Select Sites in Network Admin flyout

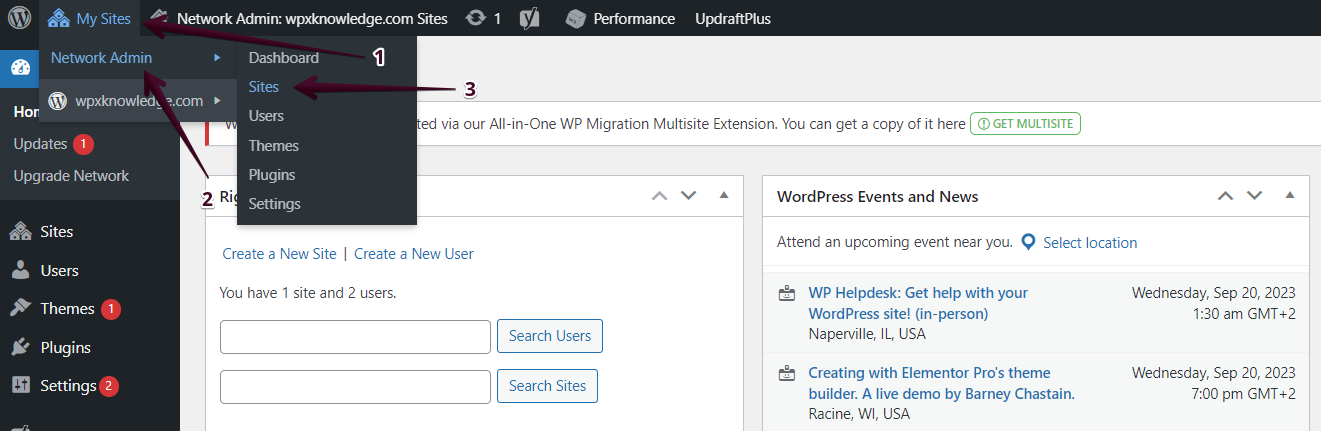tap(264, 87)
